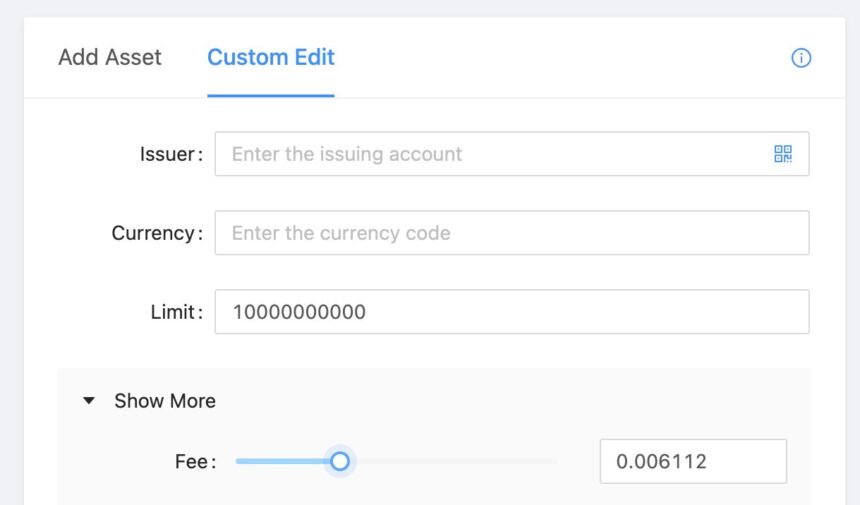Click placeholder text Enter the currency code
860x505 pixels.
[x=341, y=233]
